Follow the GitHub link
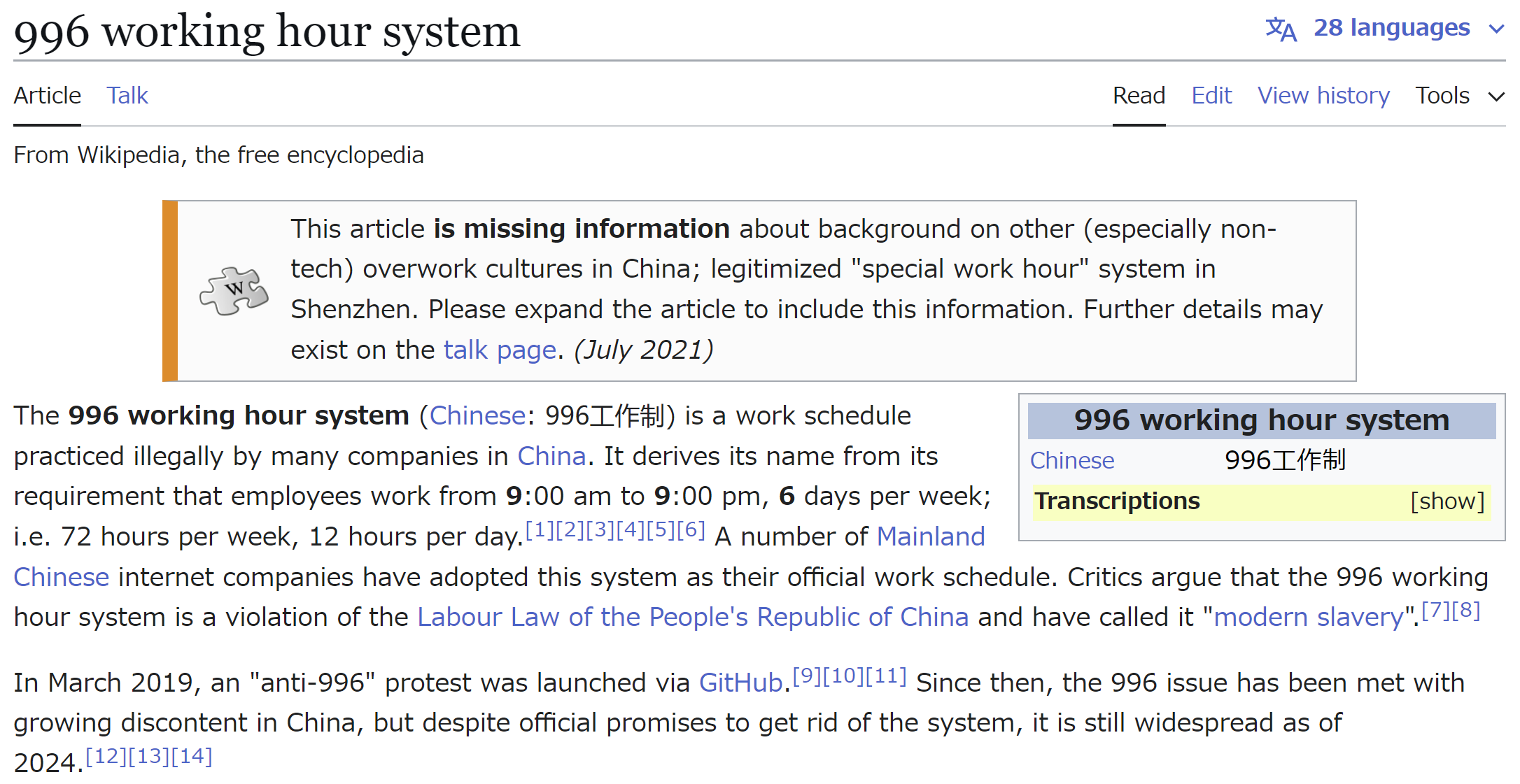 [x=740, y=683]
